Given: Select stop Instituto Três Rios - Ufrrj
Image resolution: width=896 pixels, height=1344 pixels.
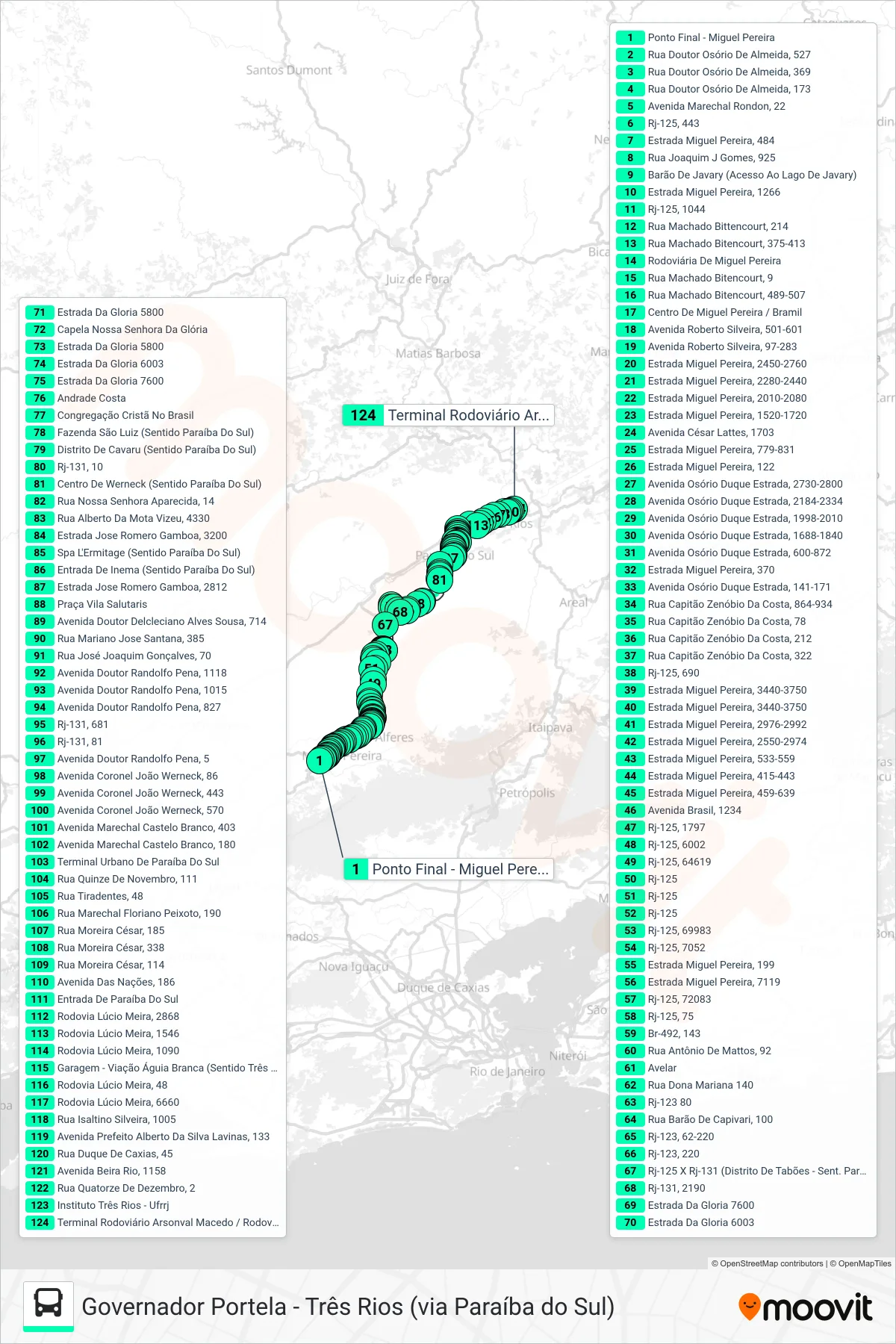Looking at the screenshot, I should pos(98,1205).
